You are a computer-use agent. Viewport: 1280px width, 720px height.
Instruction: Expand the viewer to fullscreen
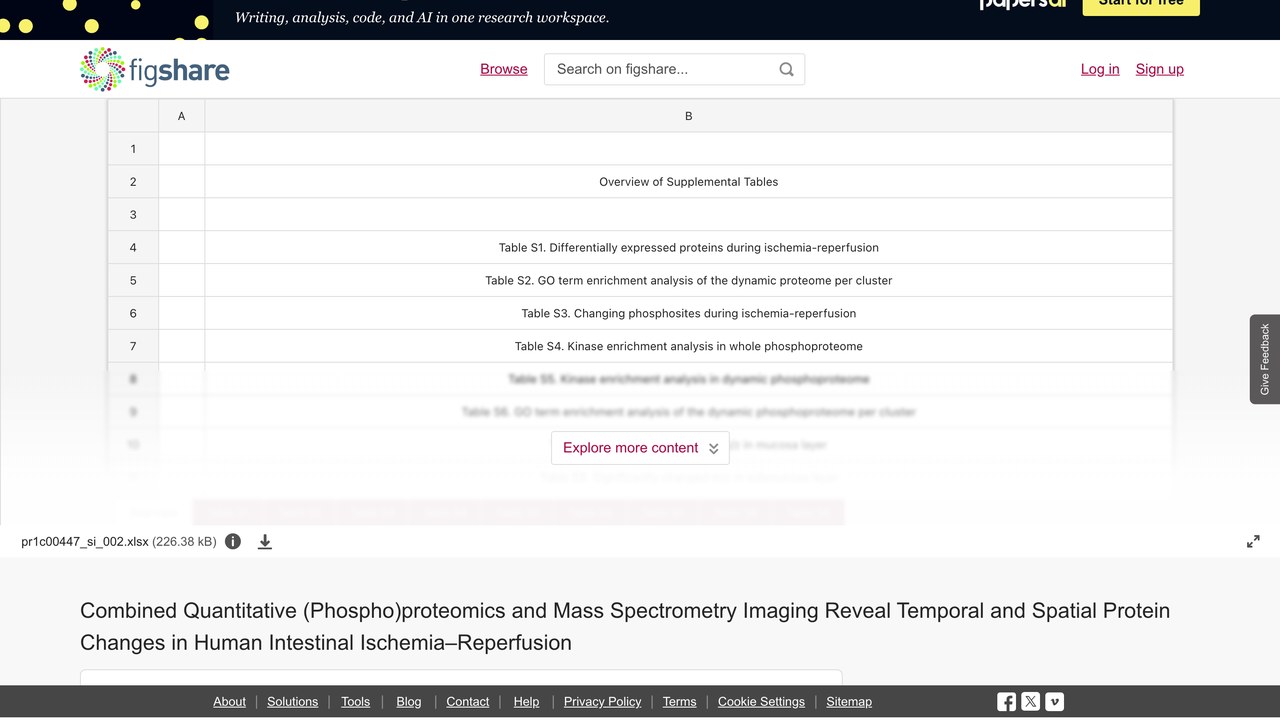coord(1253,541)
